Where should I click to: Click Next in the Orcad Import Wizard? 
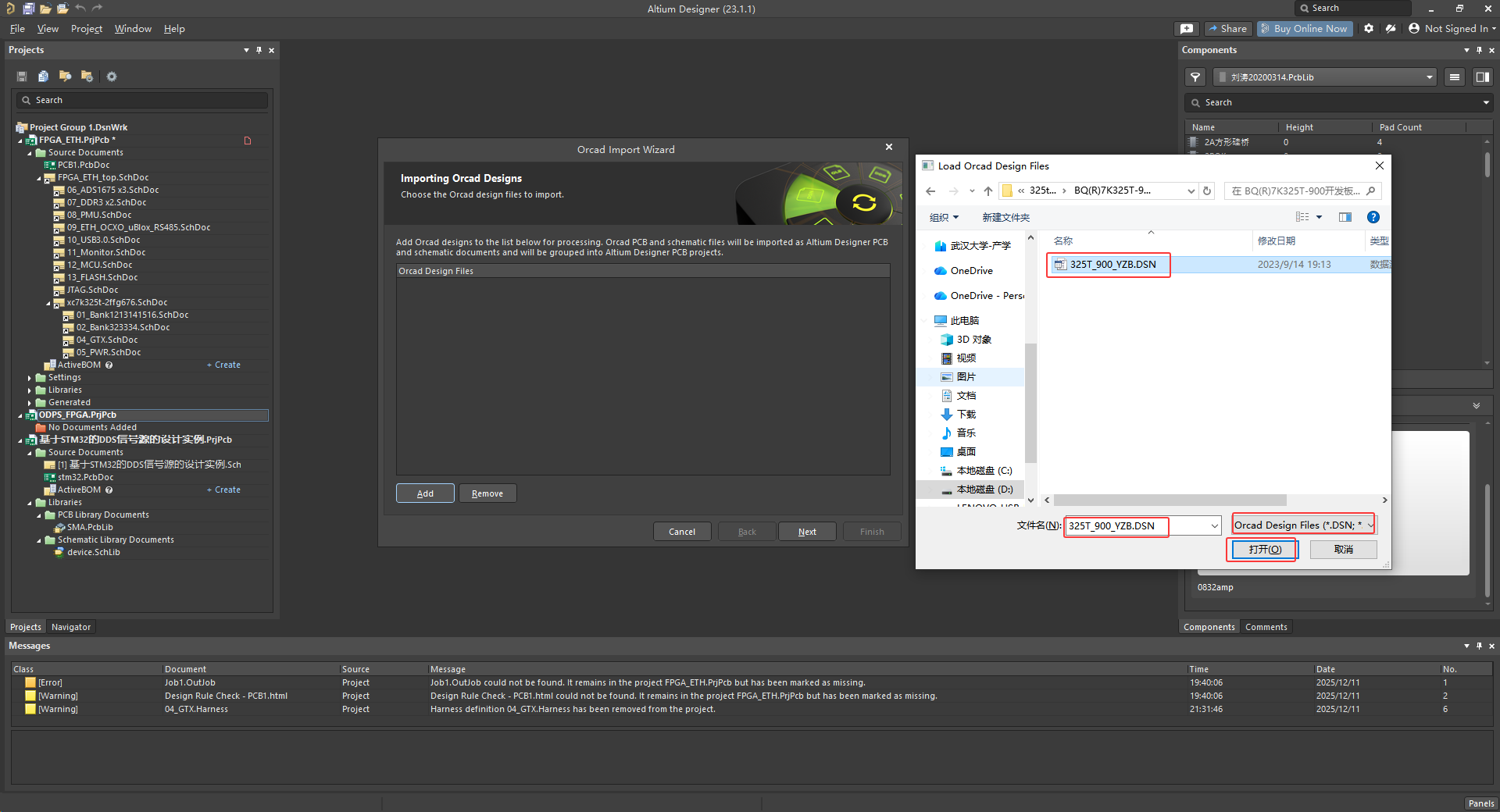(807, 532)
